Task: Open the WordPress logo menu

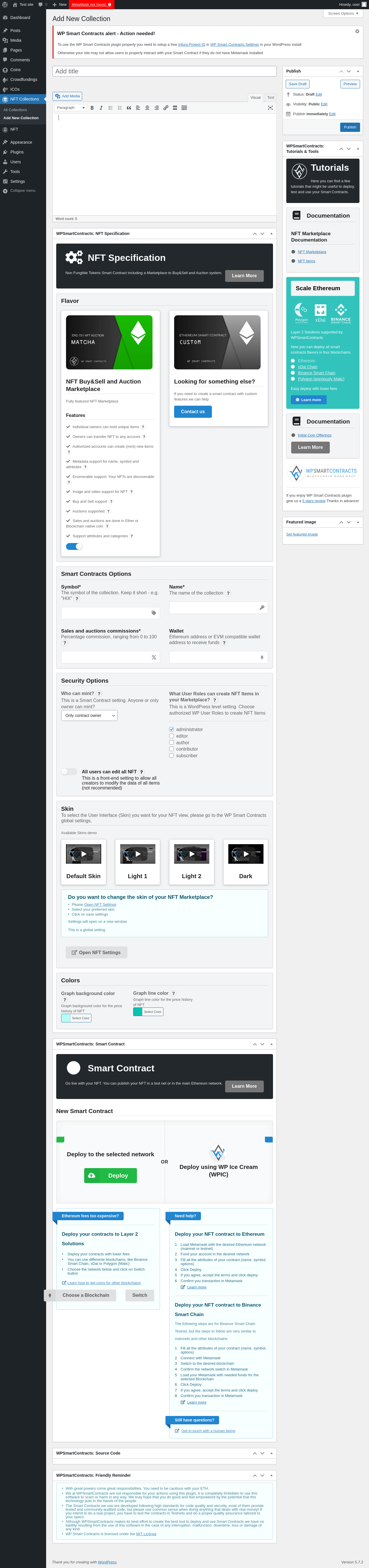Action: tap(5, 4)
